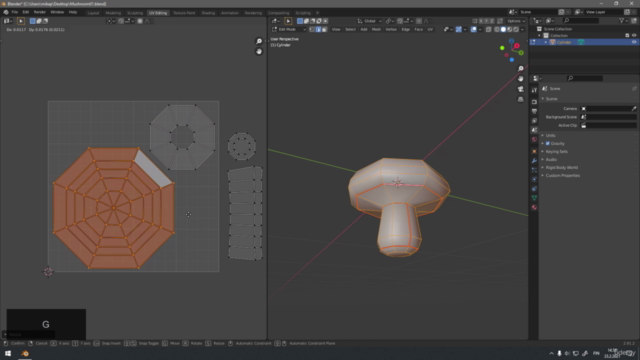Expand the Rigid Body World panel

[562, 167]
